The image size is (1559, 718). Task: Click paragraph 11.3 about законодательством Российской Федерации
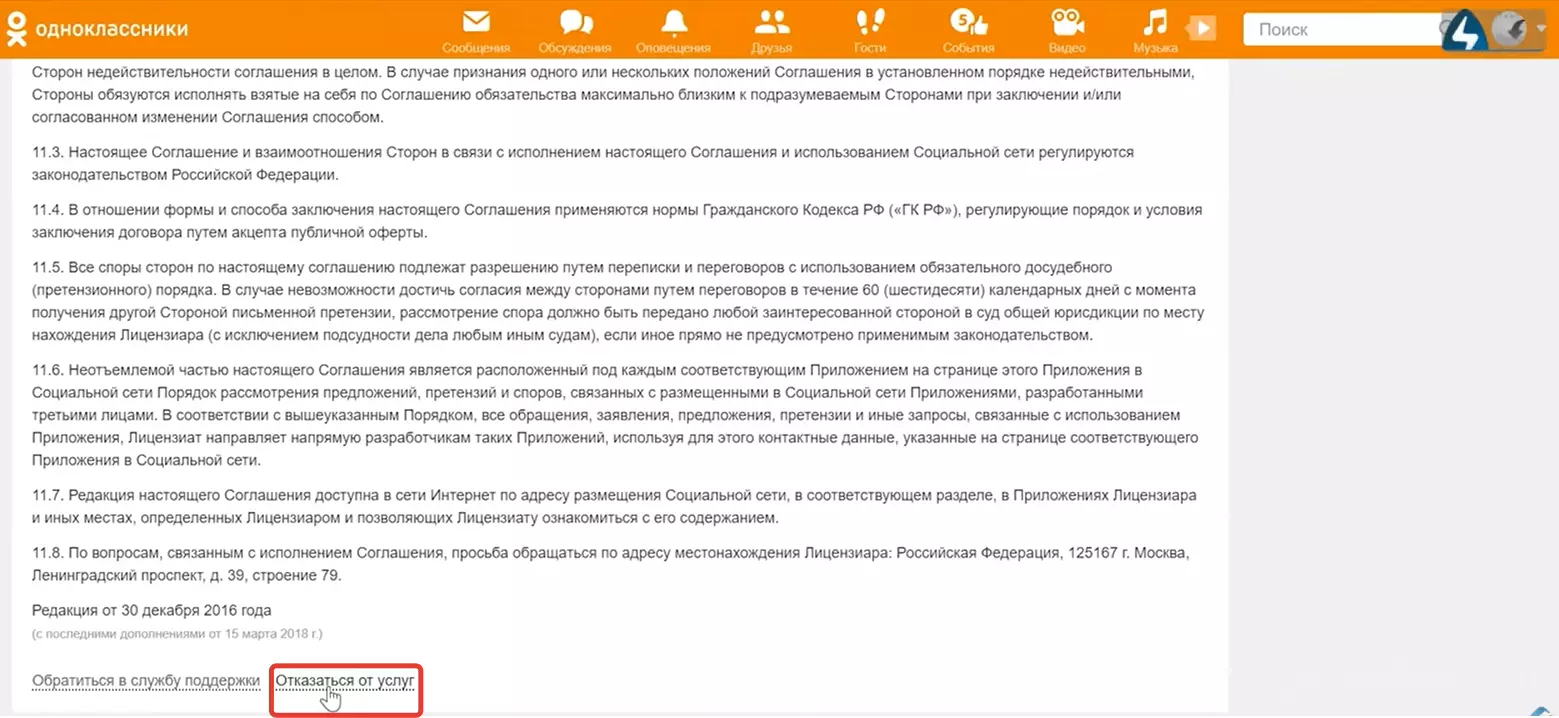tap(583, 163)
